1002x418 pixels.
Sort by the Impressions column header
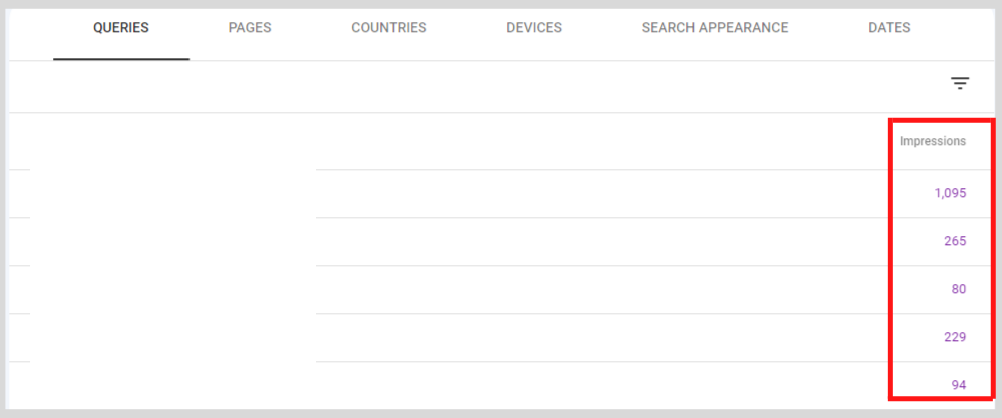[x=933, y=141]
